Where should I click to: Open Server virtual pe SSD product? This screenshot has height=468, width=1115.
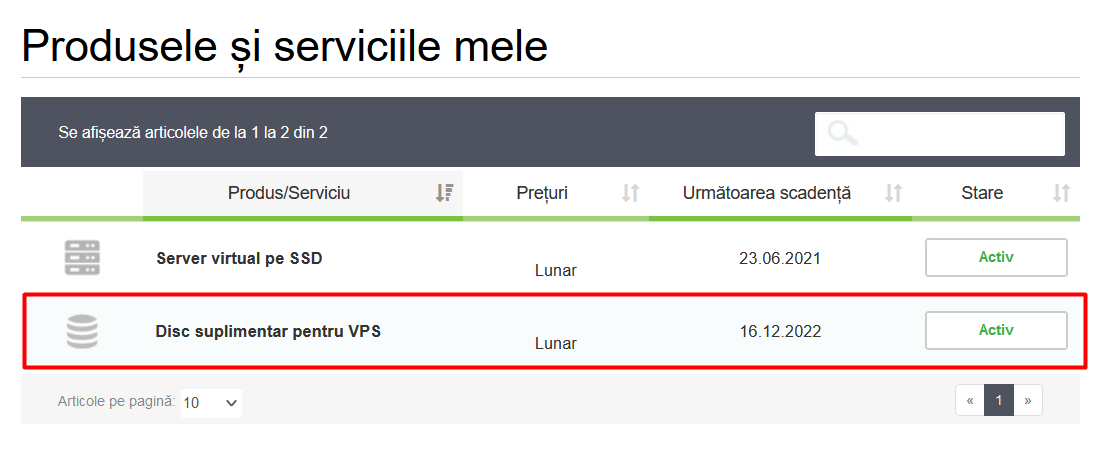pyautogui.click(x=239, y=258)
